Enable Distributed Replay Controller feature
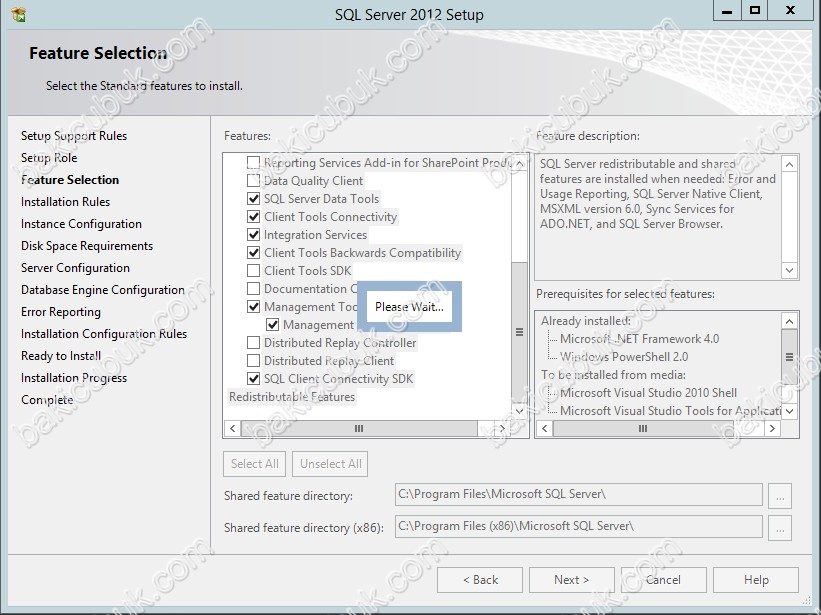Image resolution: width=821 pixels, height=615 pixels. coord(253,343)
